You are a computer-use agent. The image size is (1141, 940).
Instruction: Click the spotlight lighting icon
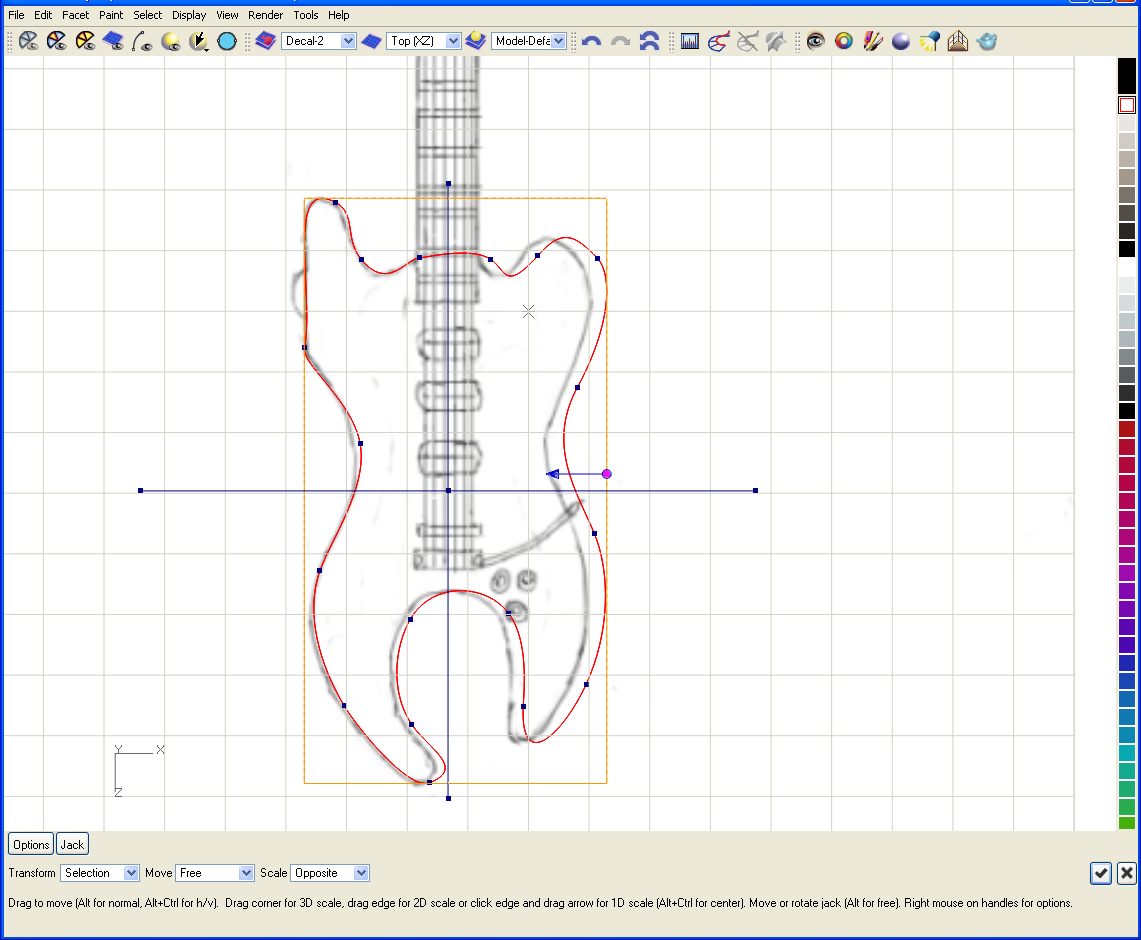[929, 41]
